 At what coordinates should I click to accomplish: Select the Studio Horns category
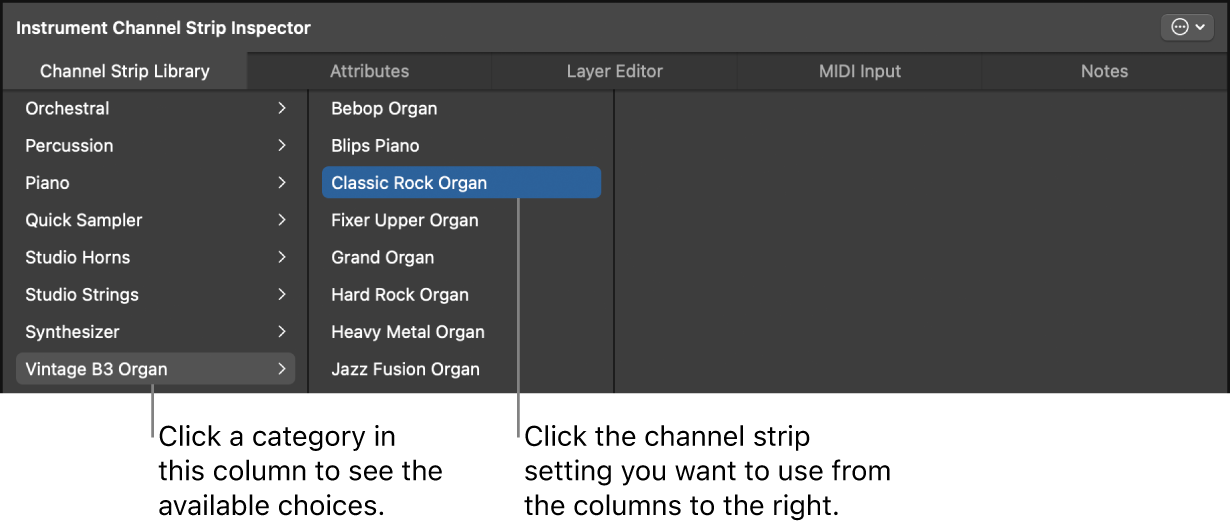[x=156, y=257]
